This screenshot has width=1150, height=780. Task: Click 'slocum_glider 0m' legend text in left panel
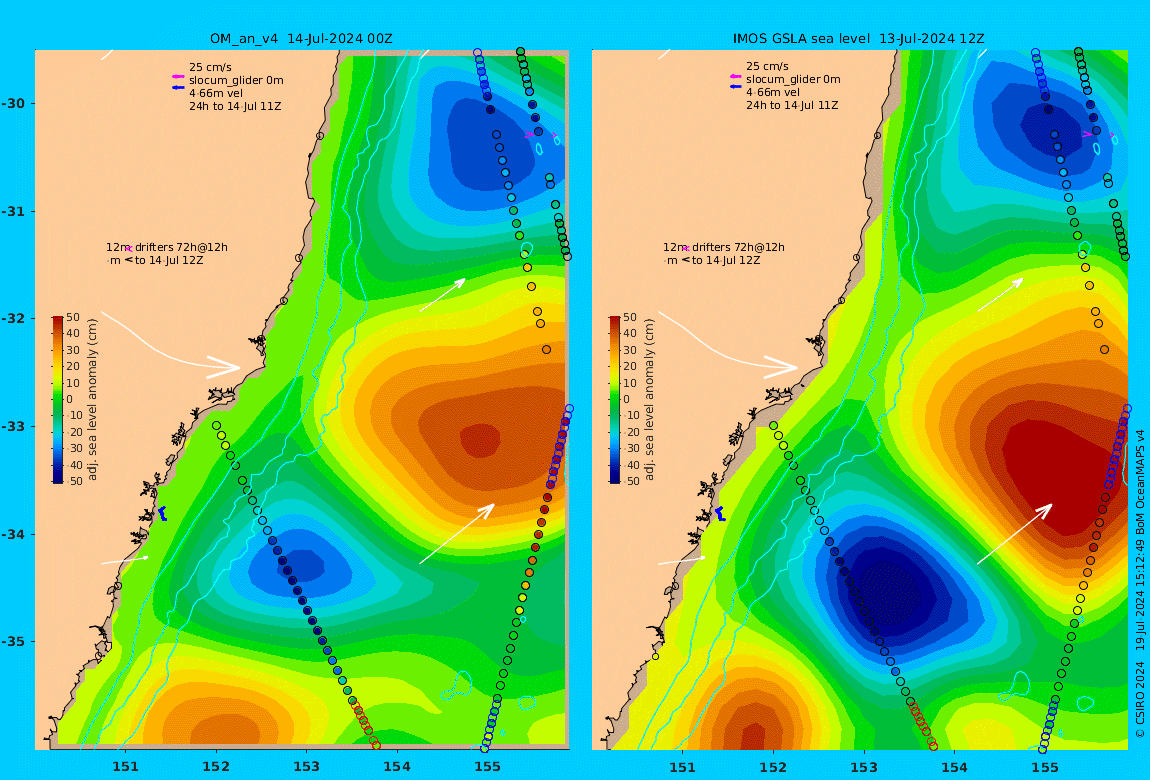pyautogui.click(x=236, y=81)
